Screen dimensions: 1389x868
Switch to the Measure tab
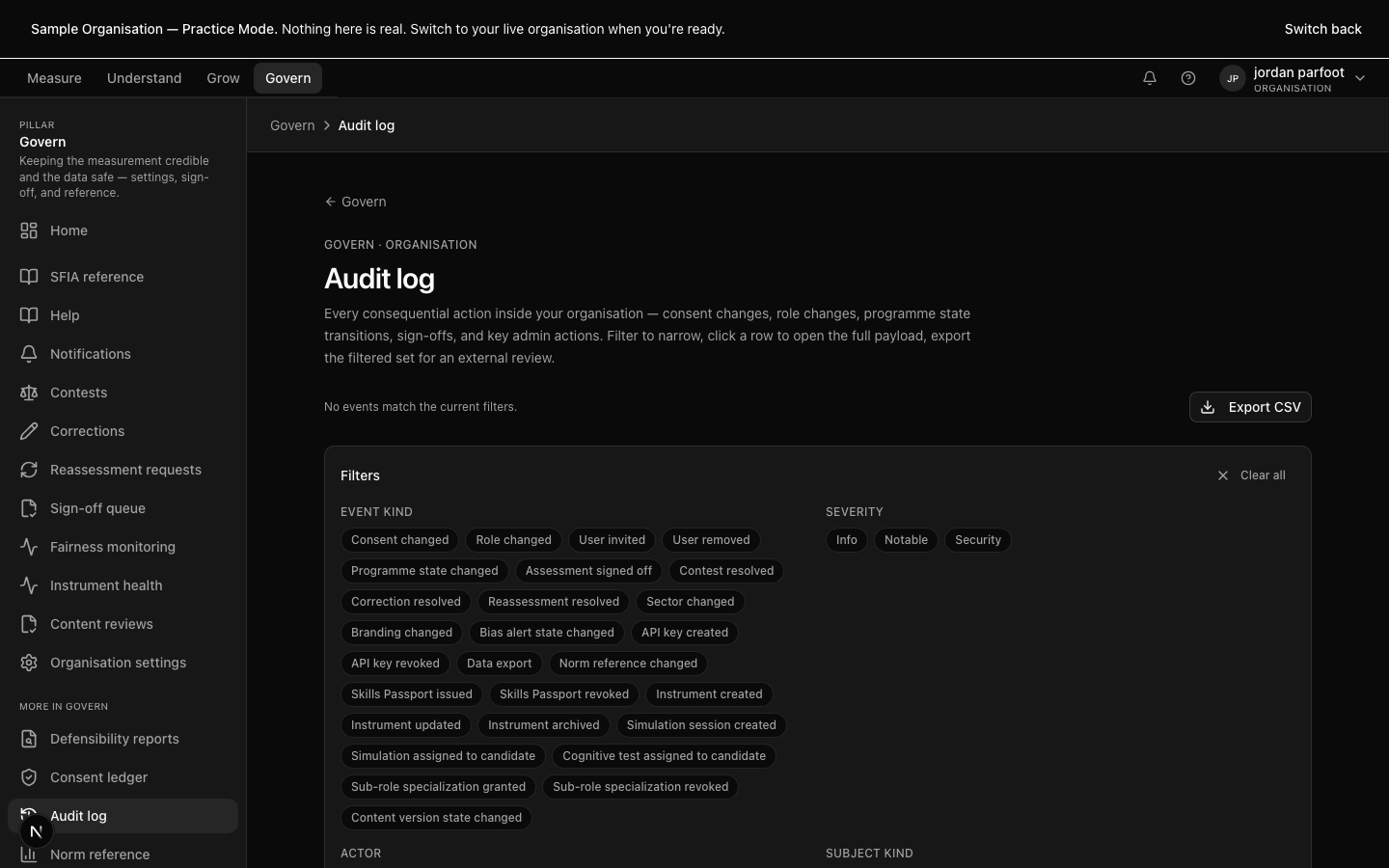point(54,78)
